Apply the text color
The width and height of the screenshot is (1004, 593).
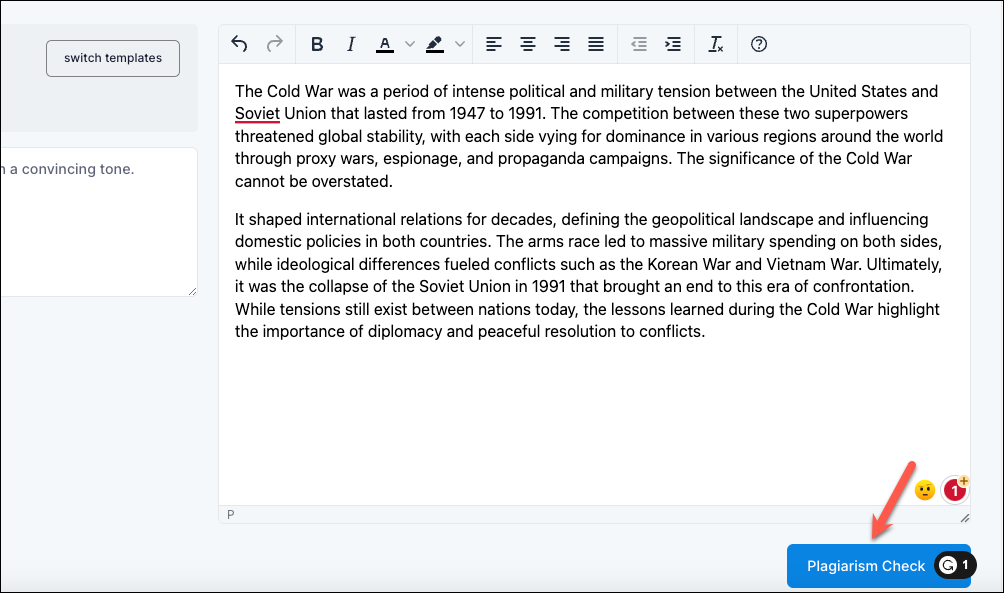click(384, 44)
